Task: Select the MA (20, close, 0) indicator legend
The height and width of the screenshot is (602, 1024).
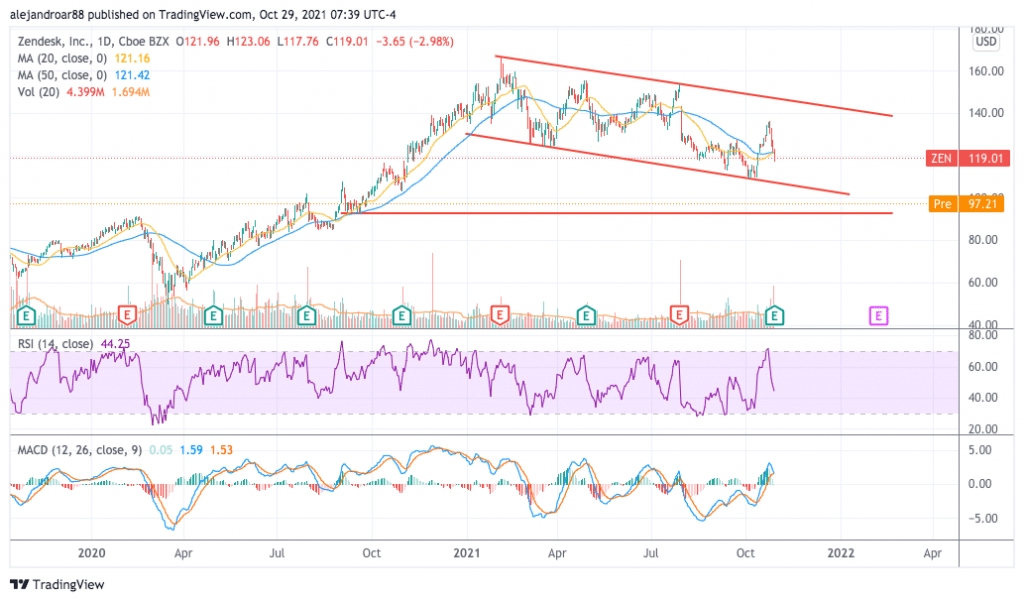Action: pyautogui.click(x=61, y=58)
